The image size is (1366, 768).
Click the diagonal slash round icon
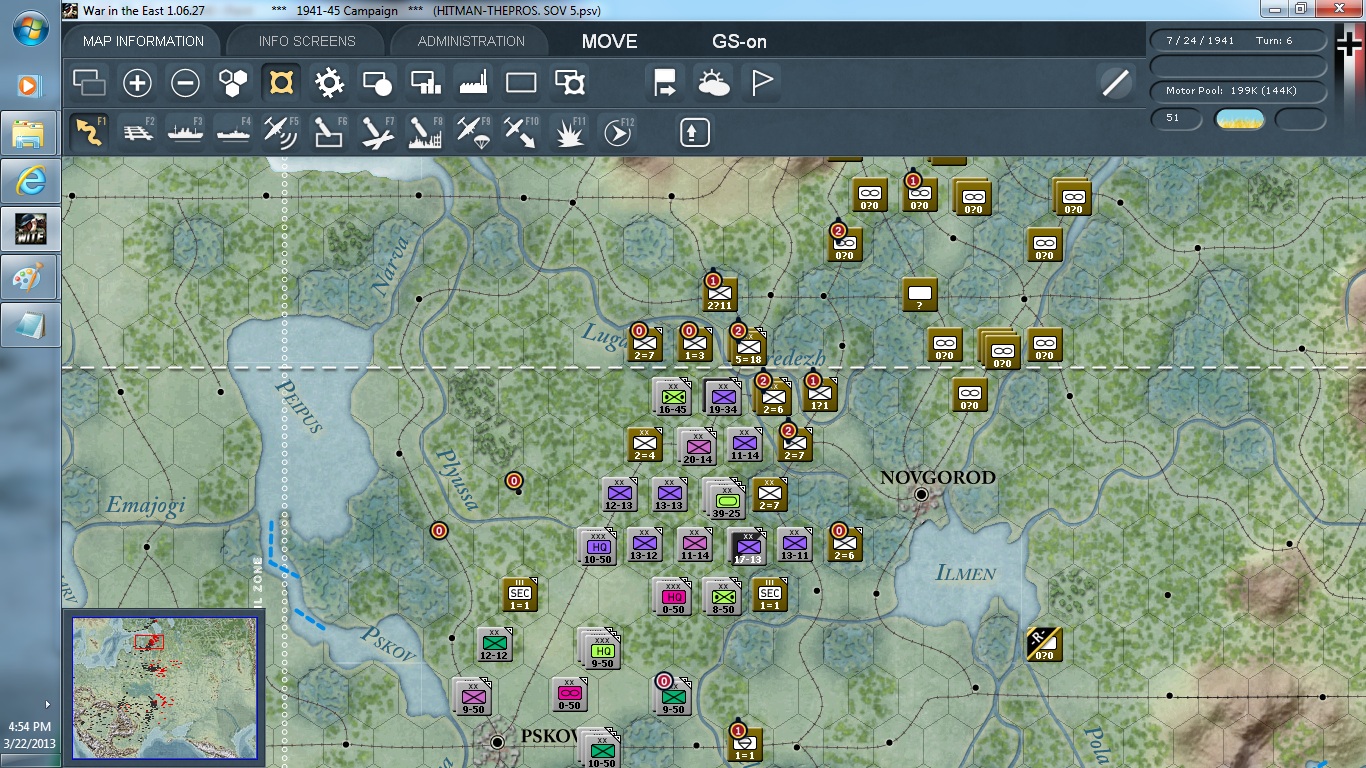click(1115, 83)
